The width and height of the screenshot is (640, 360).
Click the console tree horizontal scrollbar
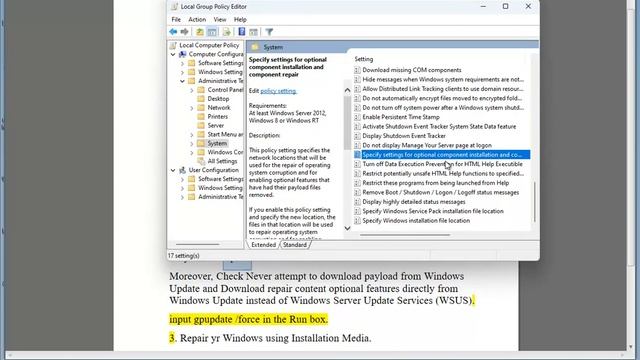198,244
